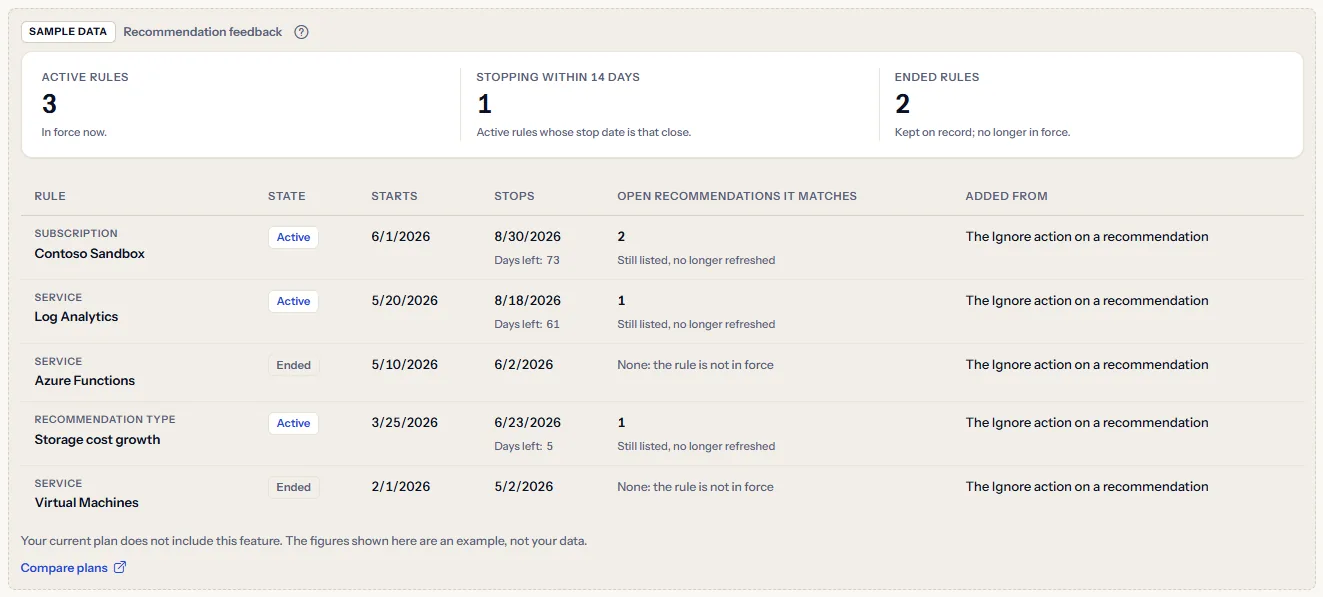The width and height of the screenshot is (1323, 597).
Task: Click the plan does not include this feature notice
Action: [x=304, y=541]
